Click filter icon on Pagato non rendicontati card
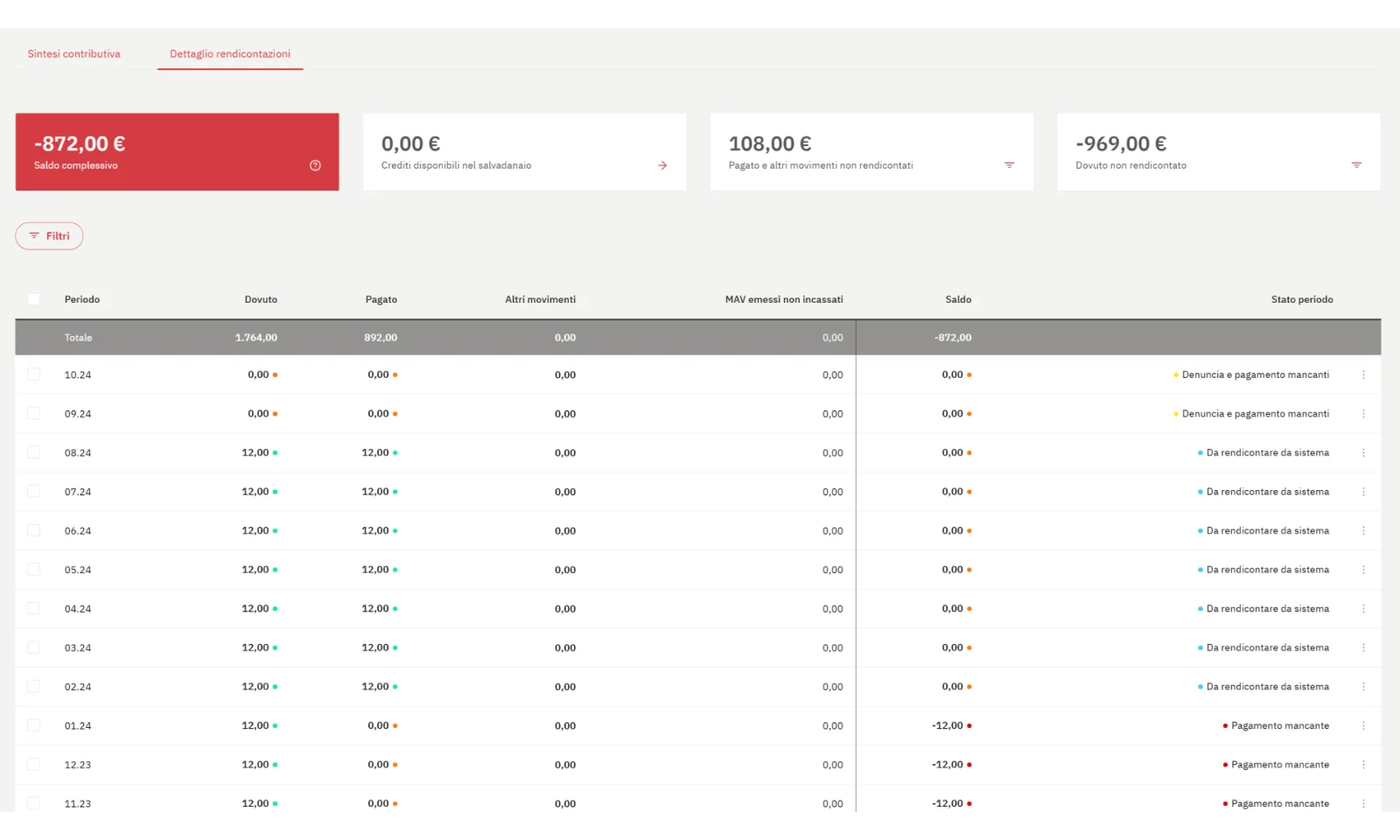Viewport: 1400px width, 840px height. point(1009,165)
